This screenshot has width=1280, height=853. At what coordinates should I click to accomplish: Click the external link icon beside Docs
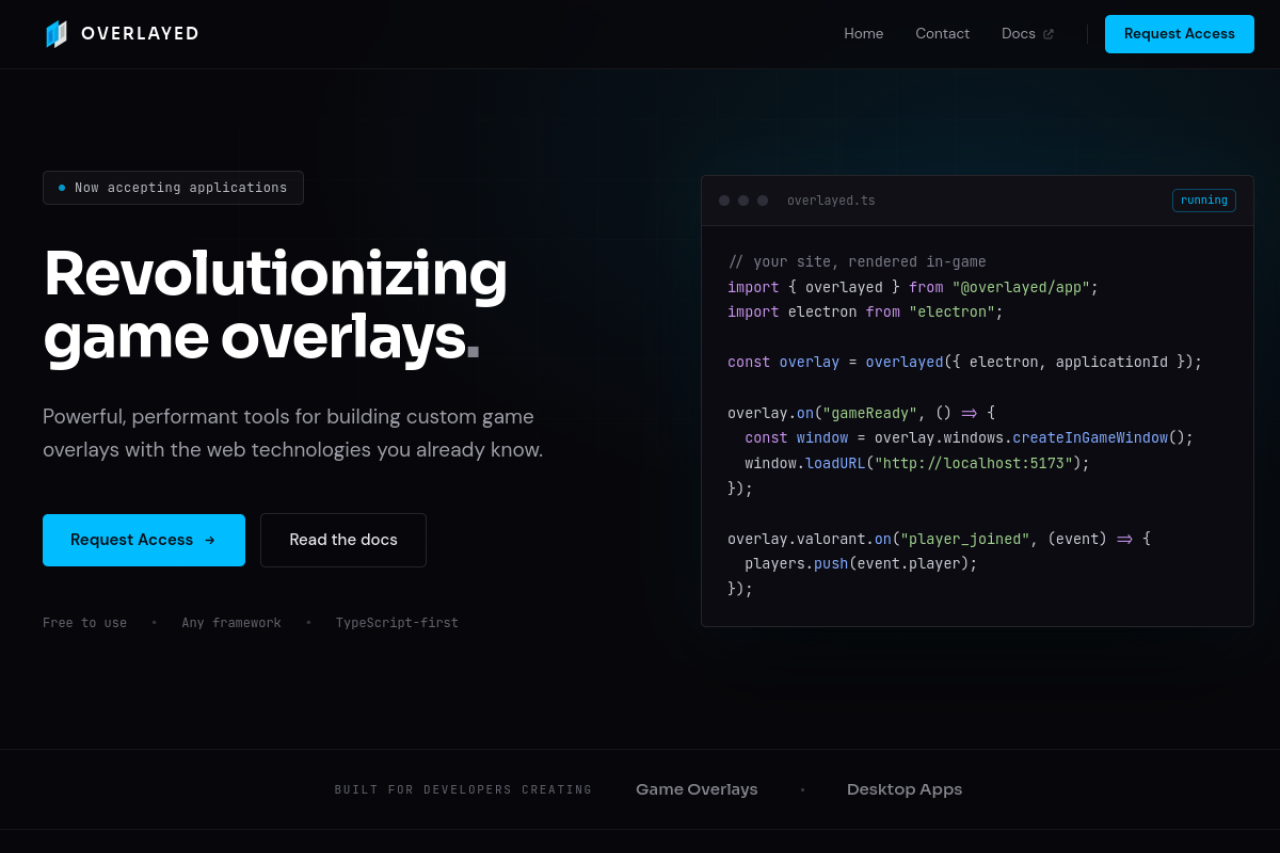pos(1048,34)
